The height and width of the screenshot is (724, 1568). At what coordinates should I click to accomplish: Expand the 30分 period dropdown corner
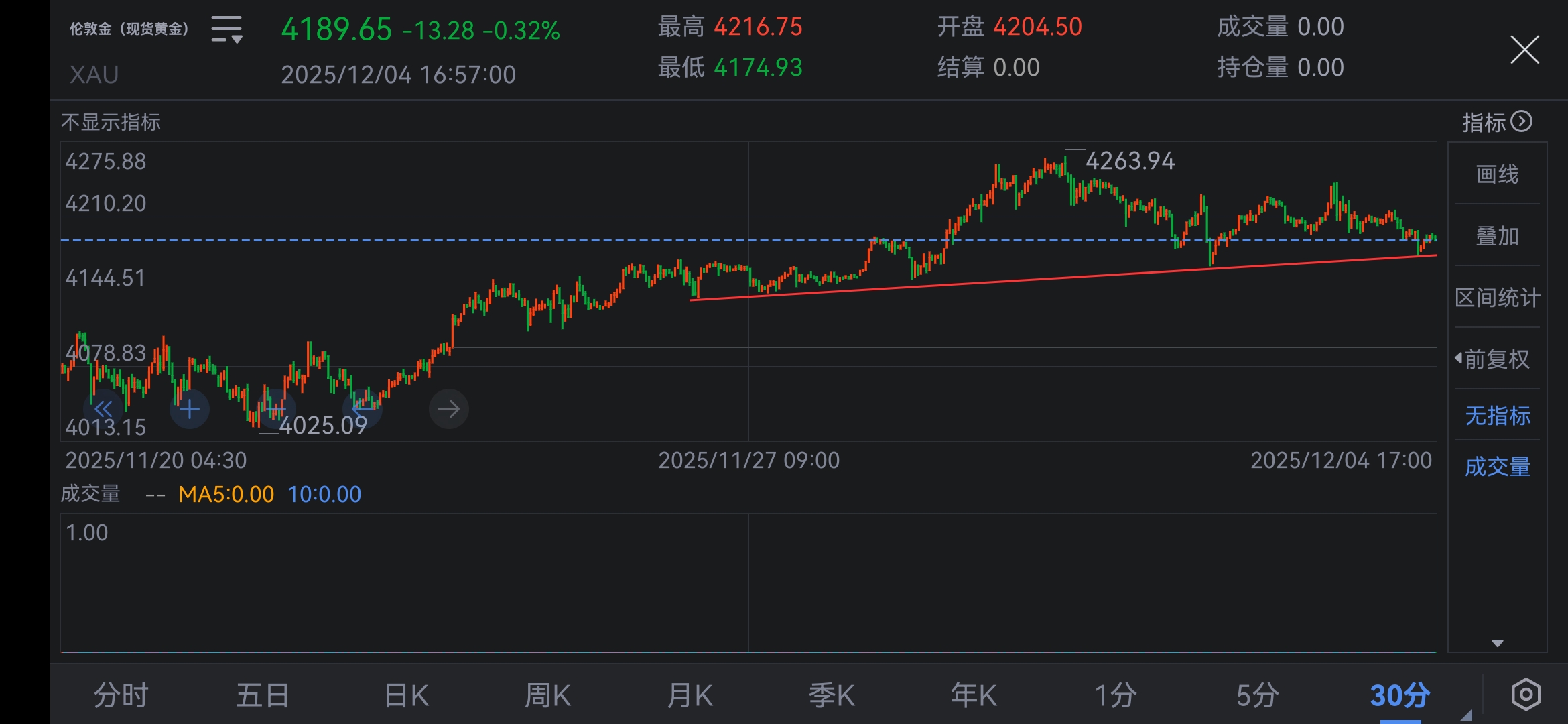click(x=1466, y=715)
